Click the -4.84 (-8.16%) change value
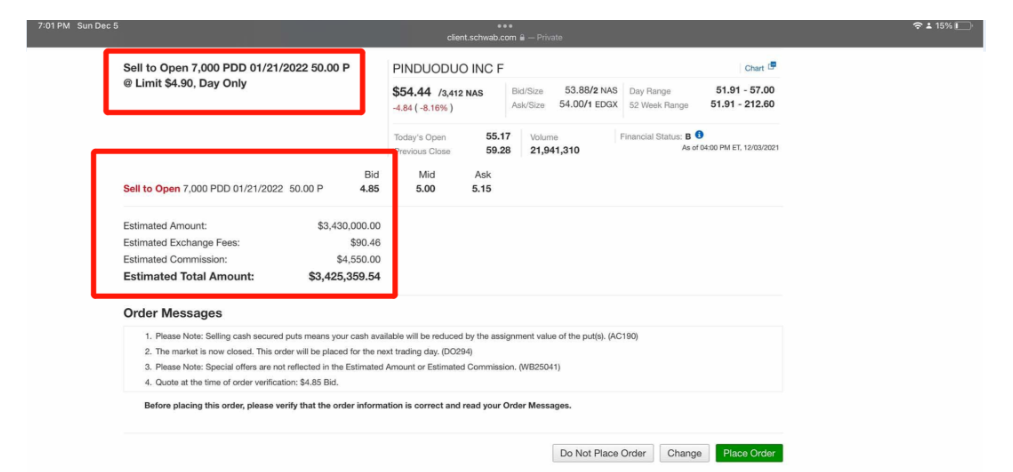Screen dimensions: 1013x472 [423, 107]
